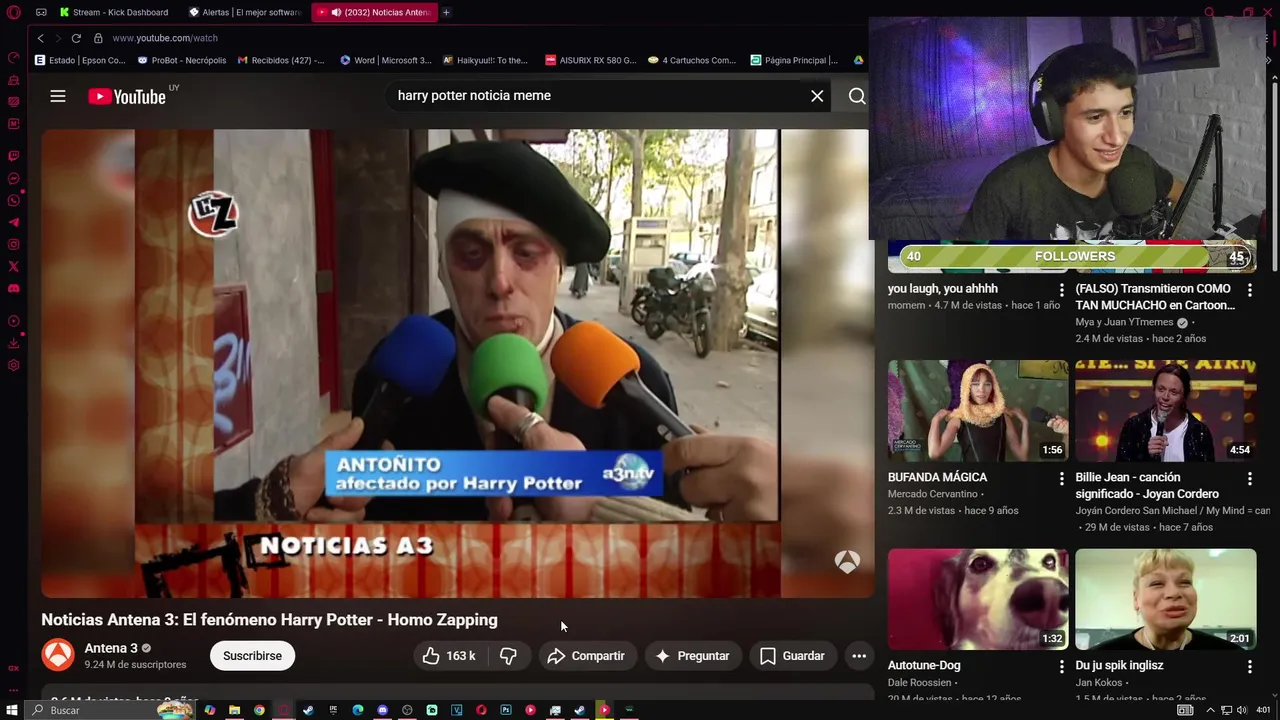Click the taskbar Buscar search box
The height and width of the screenshot is (720, 1280).
110,710
